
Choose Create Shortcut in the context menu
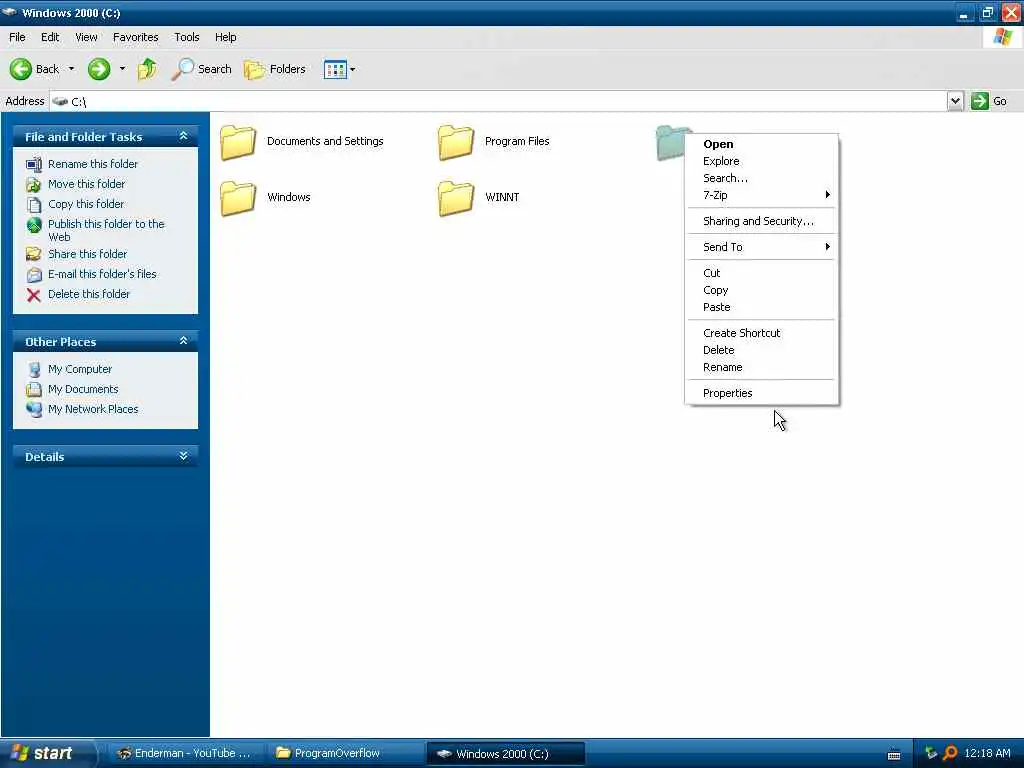tap(761, 333)
